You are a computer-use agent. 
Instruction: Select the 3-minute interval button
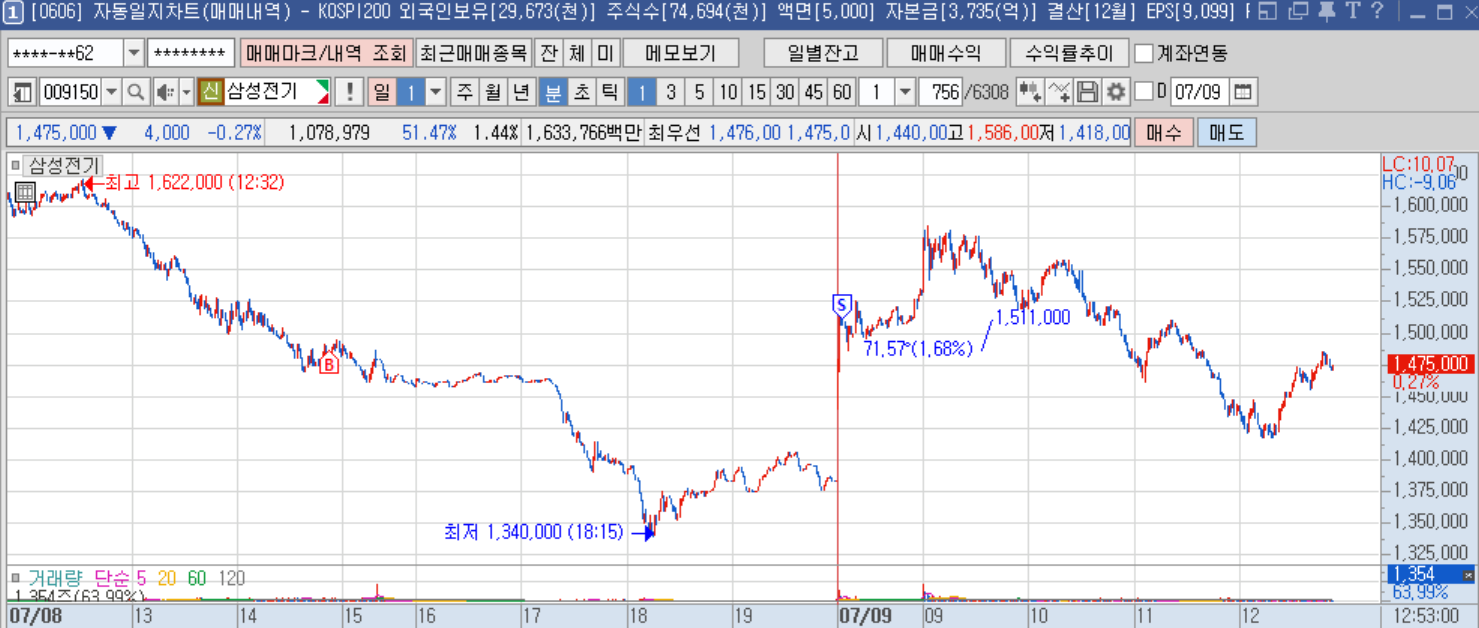670,93
